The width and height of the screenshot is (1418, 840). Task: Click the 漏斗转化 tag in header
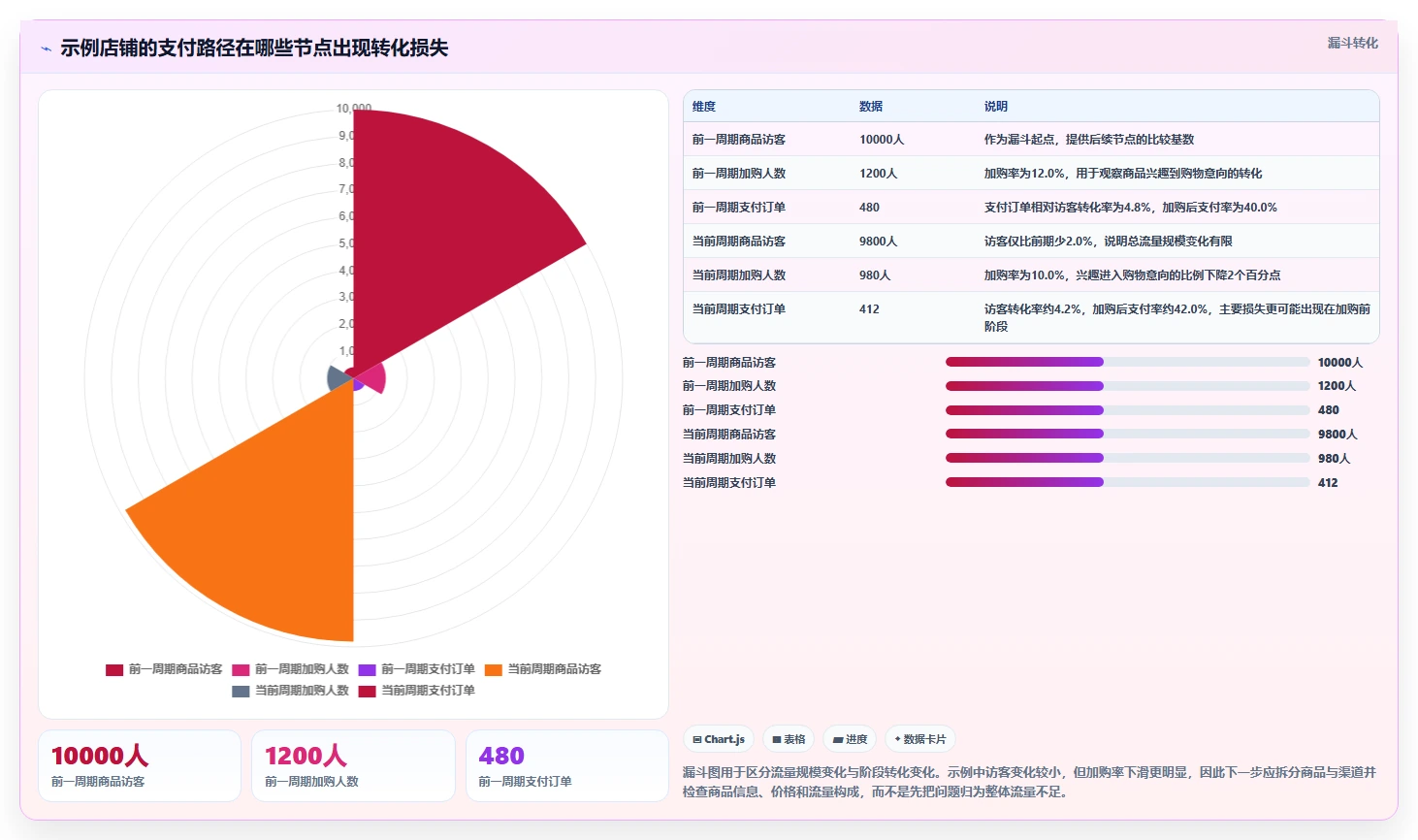pos(1352,43)
